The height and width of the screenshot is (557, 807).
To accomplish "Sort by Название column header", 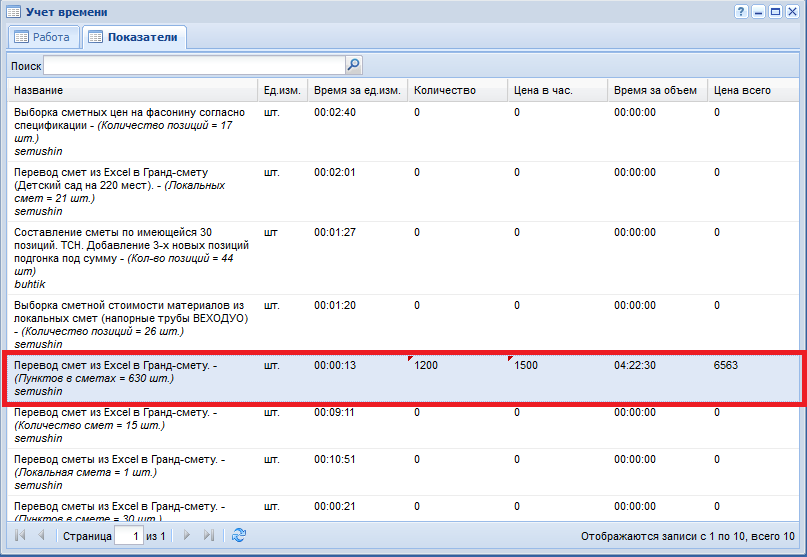I will click(x=134, y=90).
